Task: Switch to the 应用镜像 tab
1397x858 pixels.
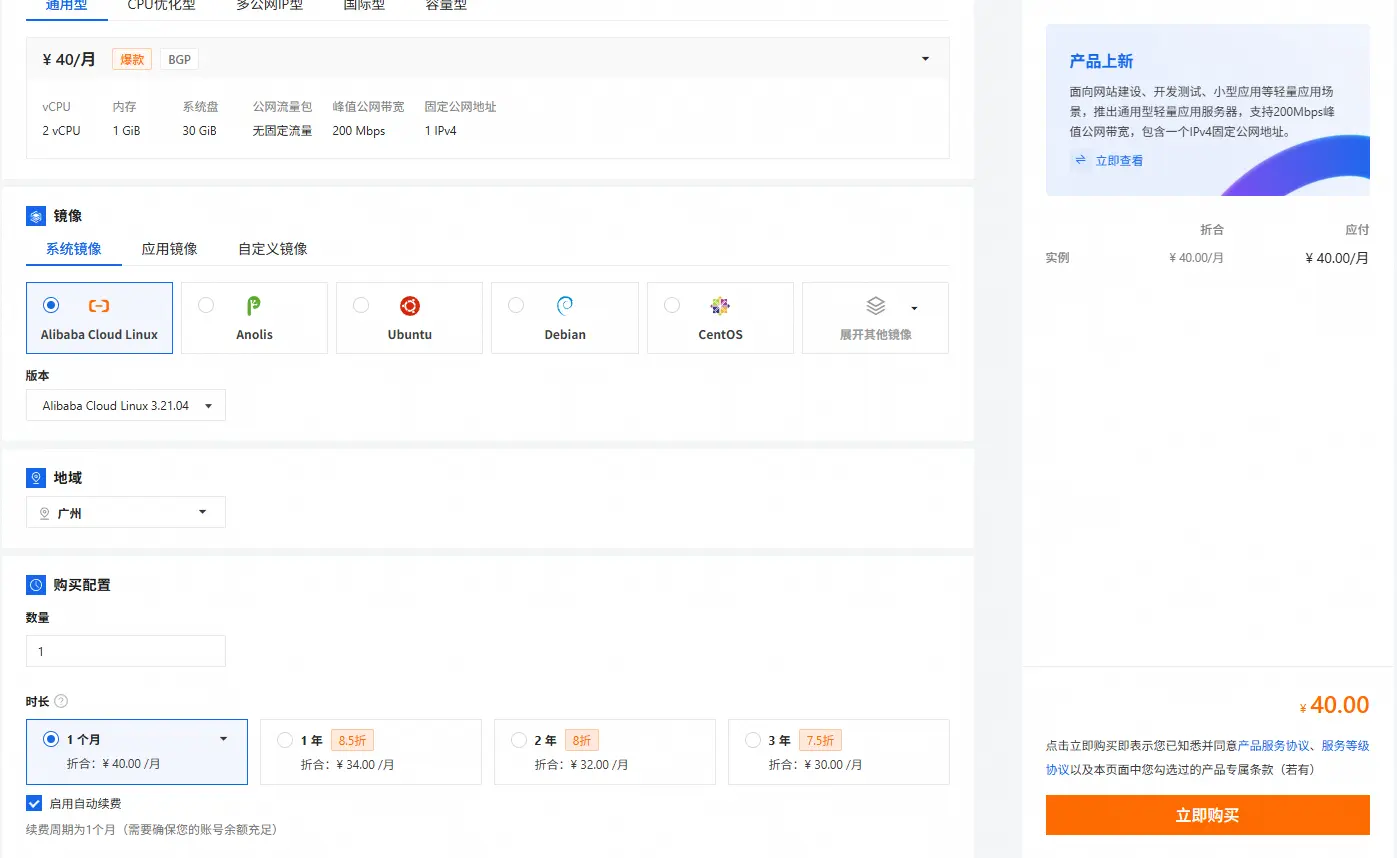Action: pos(169,249)
